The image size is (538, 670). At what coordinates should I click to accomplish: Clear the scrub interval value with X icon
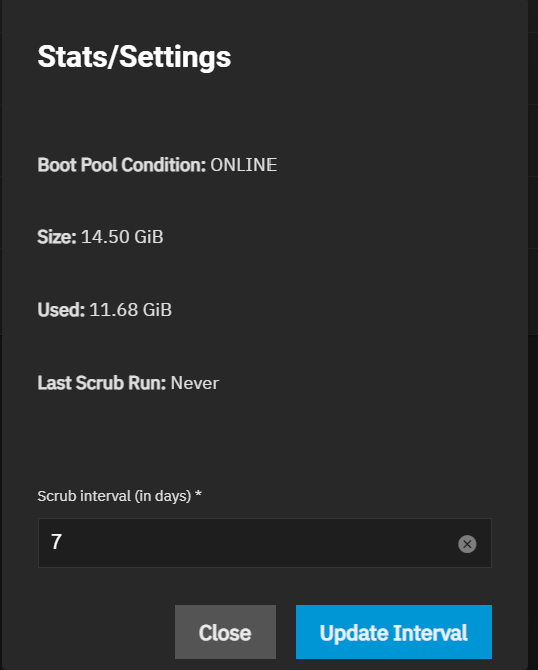(467, 544)
